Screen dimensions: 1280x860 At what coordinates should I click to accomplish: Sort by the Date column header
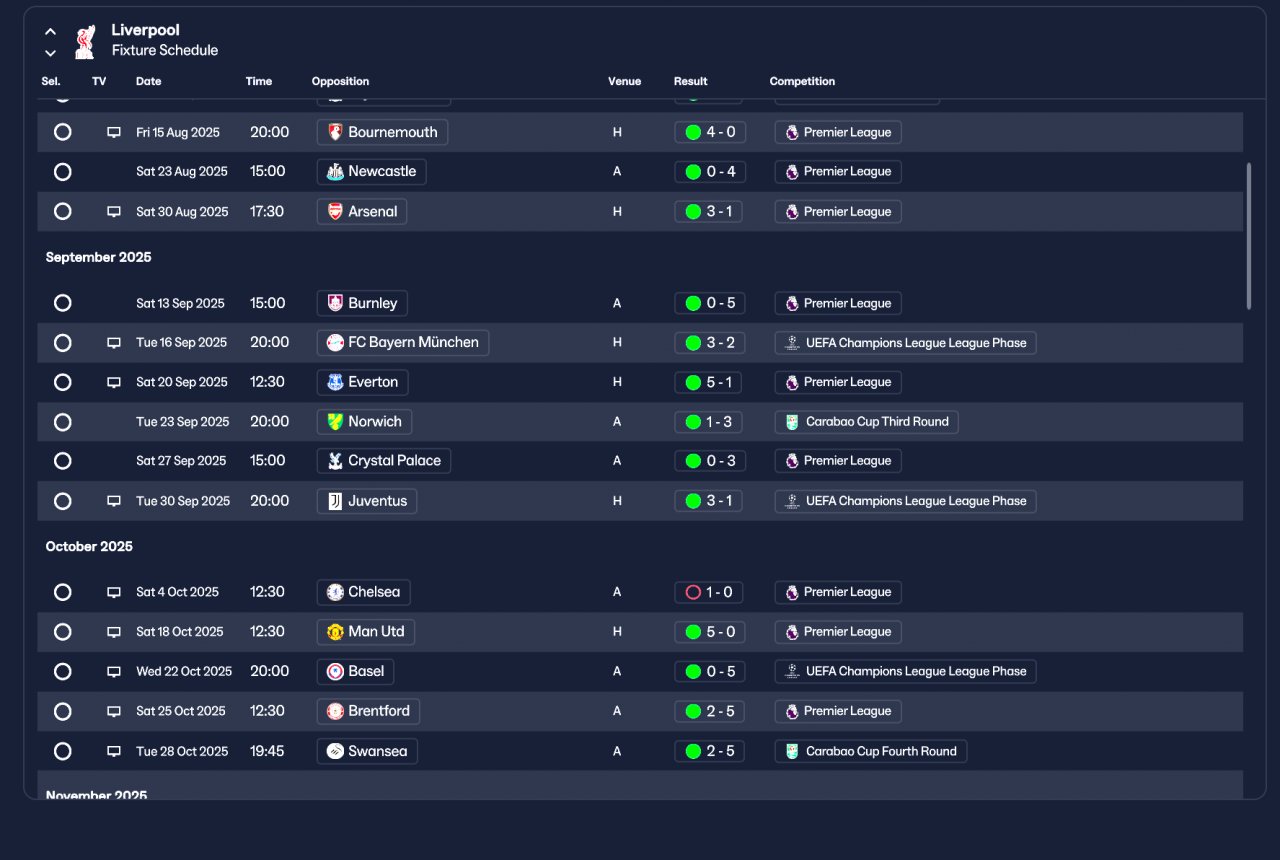149,81
